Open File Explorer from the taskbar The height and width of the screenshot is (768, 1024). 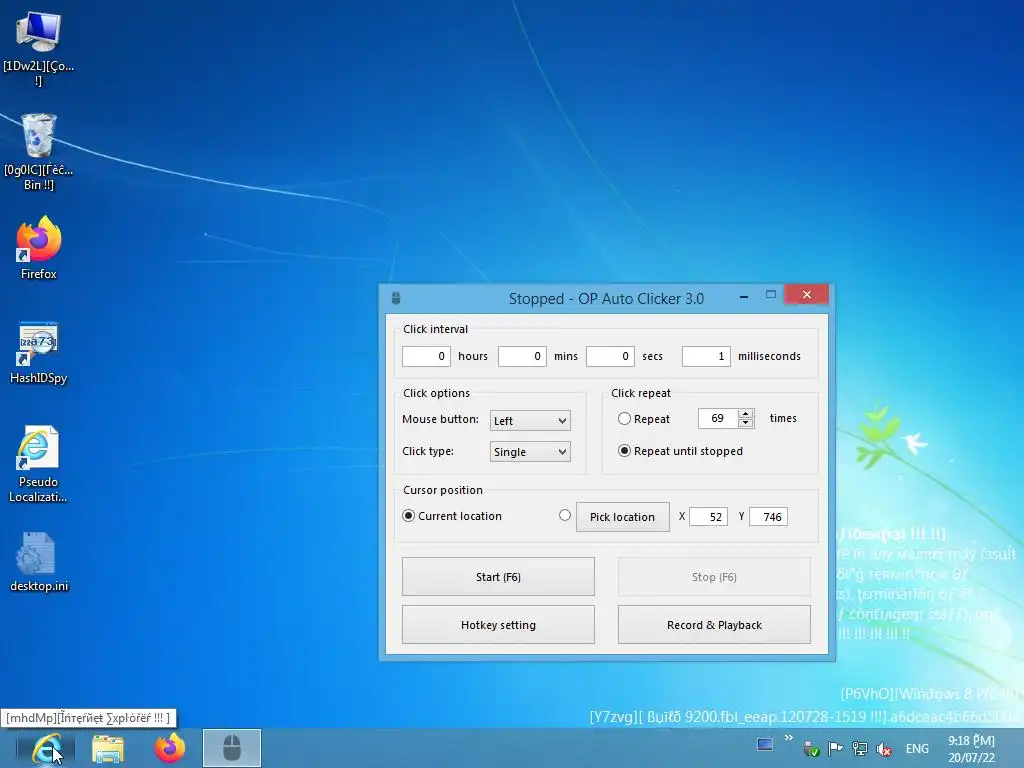[x=108, y=748]
